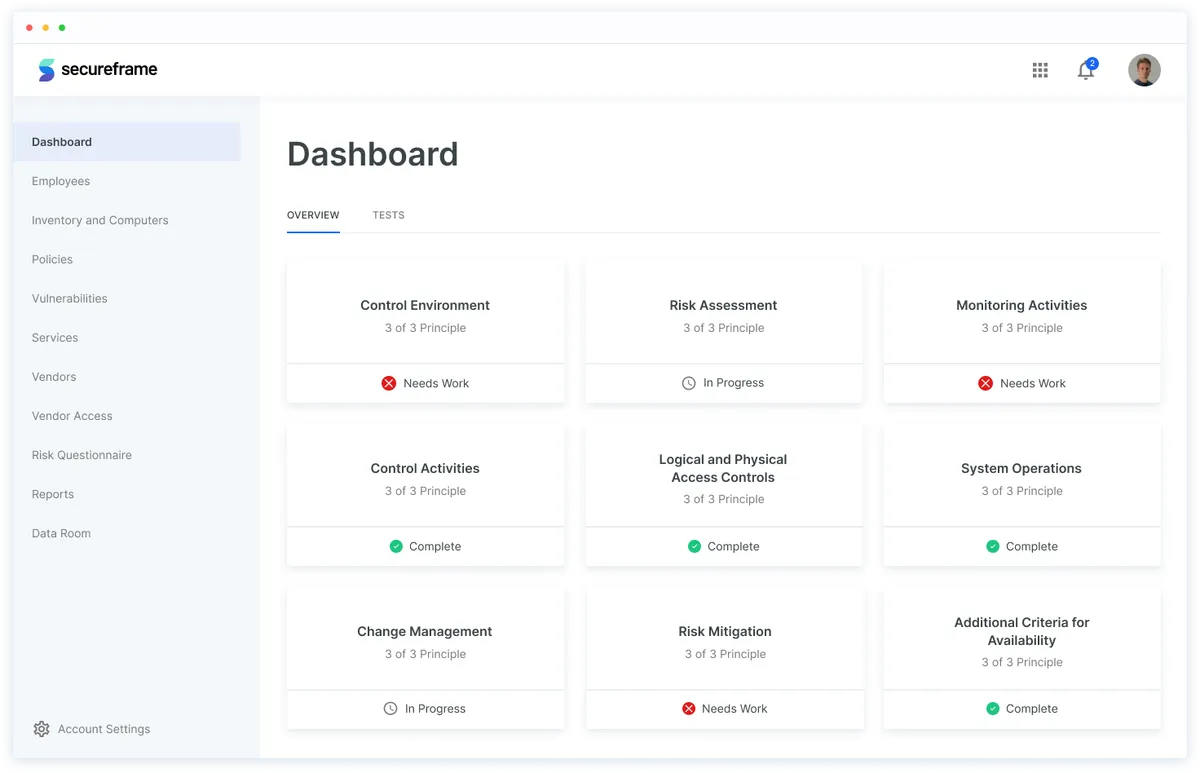Image resolution: width=1200 pixels, height=773 pixels.
Task: Go to Policies in the sidebar
Action: pyautogui.click(x=52, y=259)
